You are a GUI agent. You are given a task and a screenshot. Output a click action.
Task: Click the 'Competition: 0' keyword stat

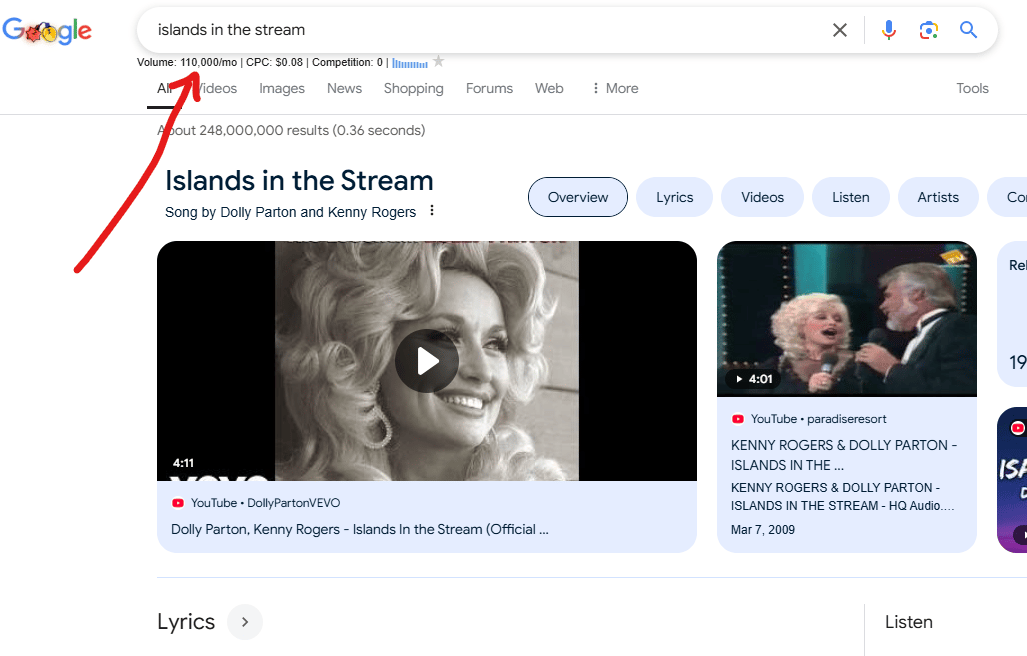click(347, 62)
